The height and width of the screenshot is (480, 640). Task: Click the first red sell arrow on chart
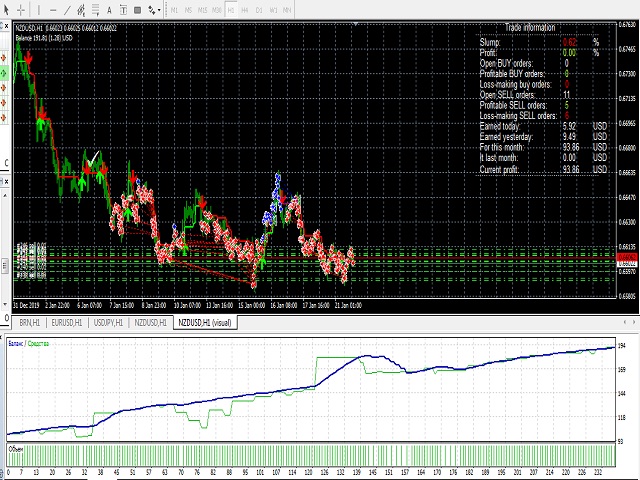click(x=28, y=58)
